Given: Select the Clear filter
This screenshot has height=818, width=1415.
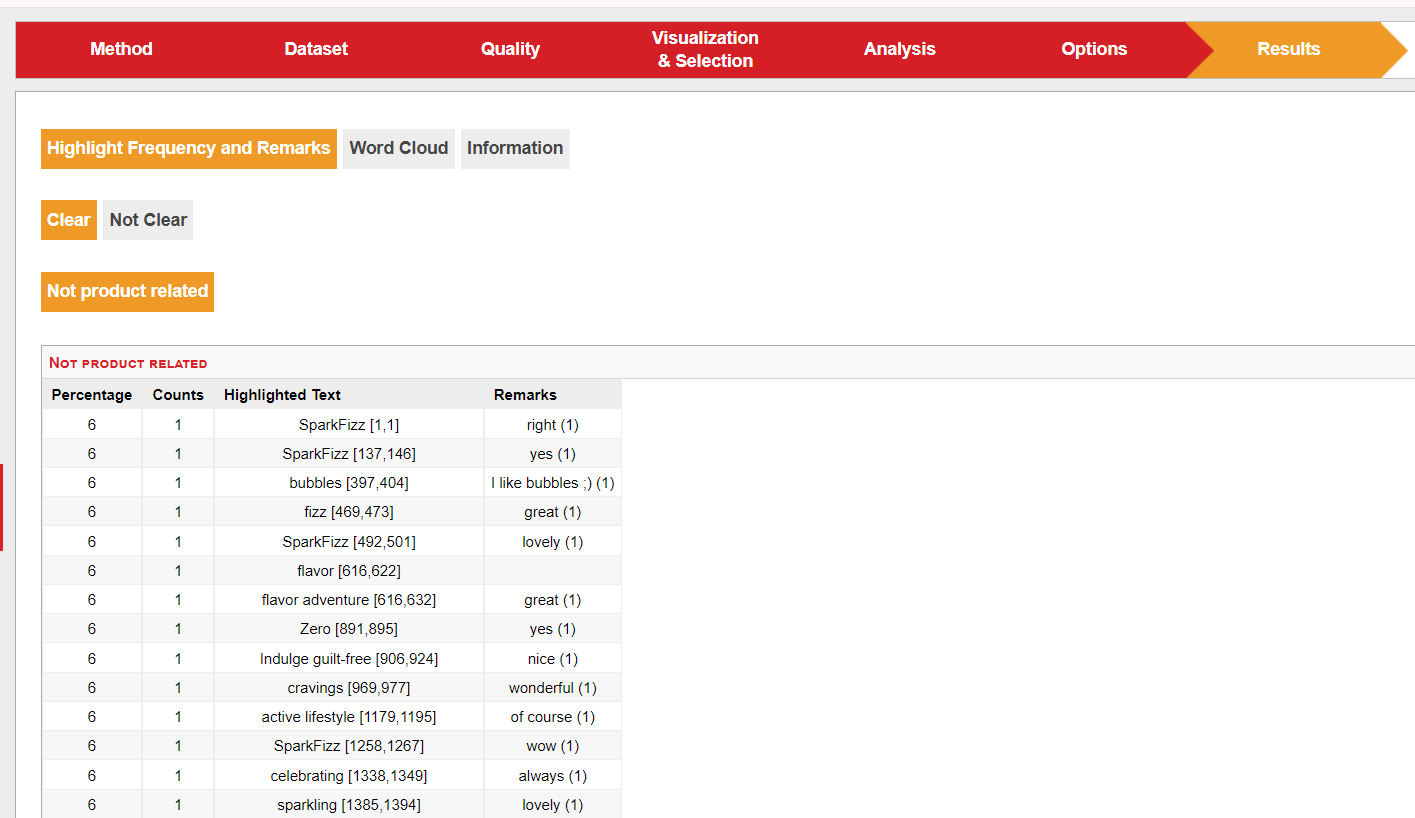Looking at the screenshot, I should tap(68, 220).
